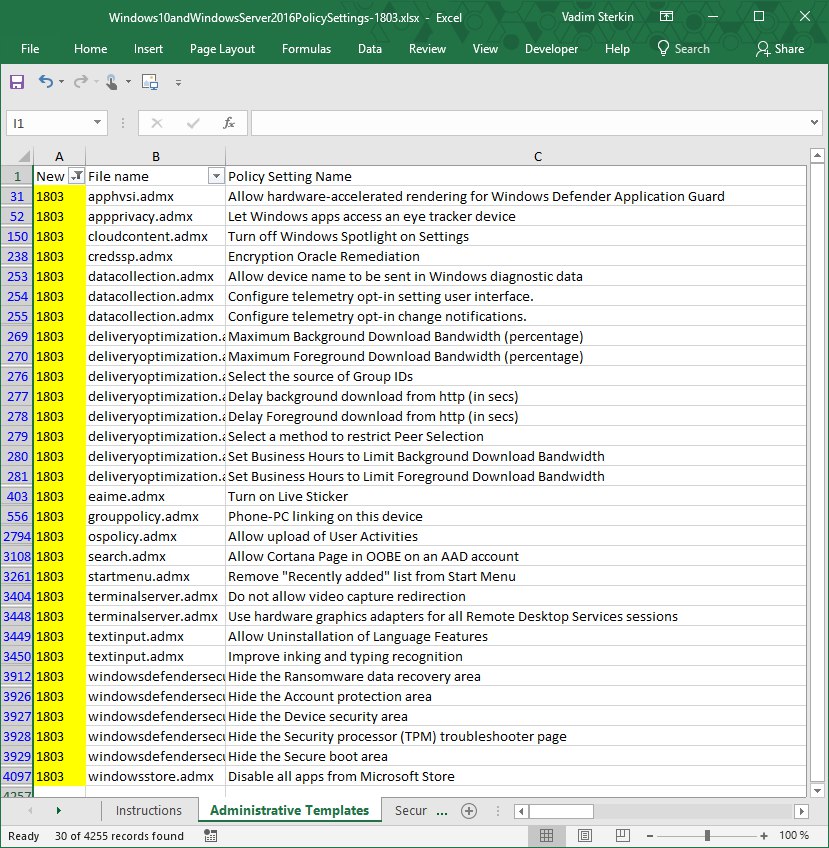Image resolution: width=829 pixels, height=848 pixels.
Task: Click the Save icon in Quick Access Toolbar
Action: [17, 82]
